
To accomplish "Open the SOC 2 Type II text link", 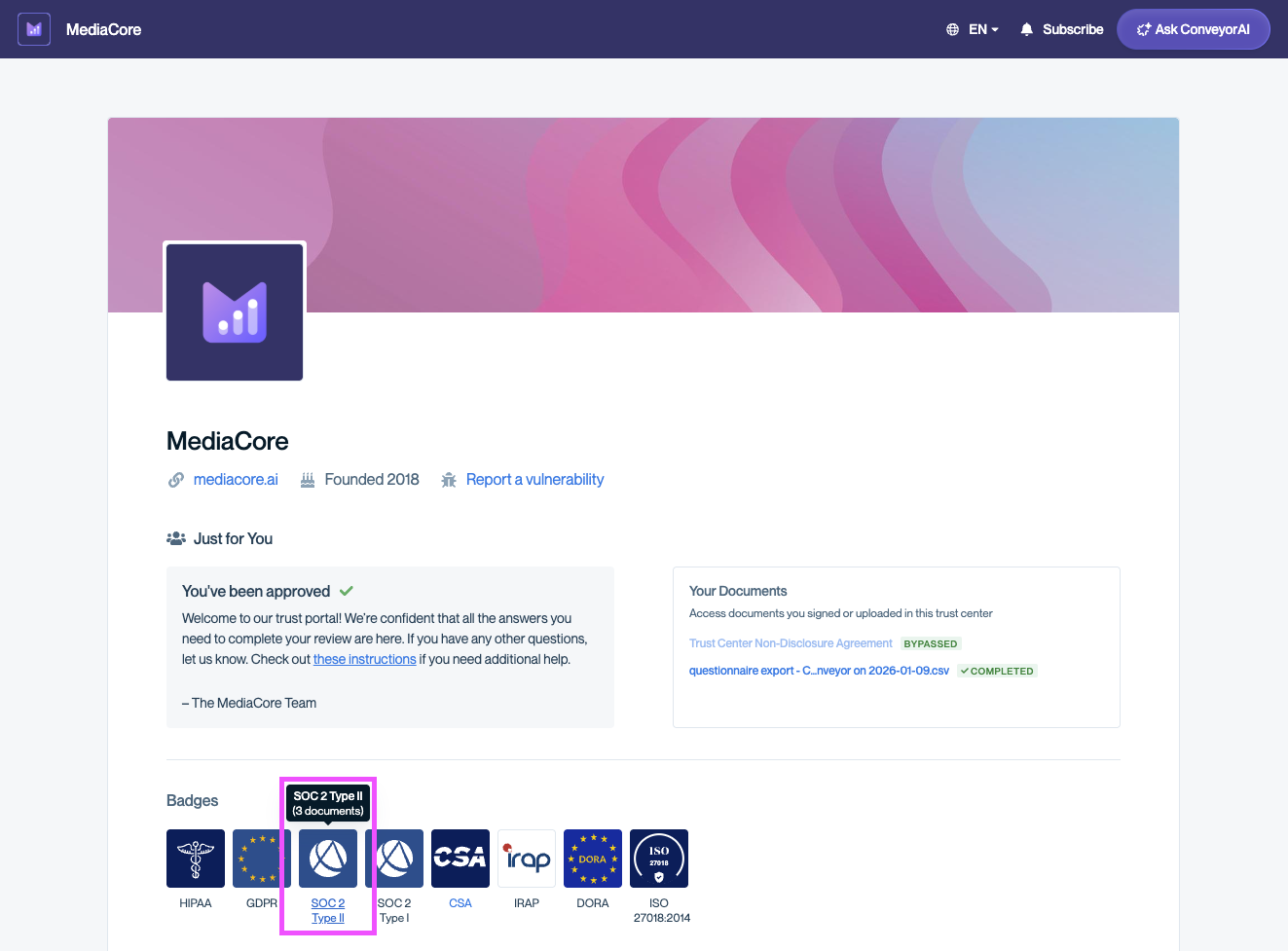I will (328, 910).
